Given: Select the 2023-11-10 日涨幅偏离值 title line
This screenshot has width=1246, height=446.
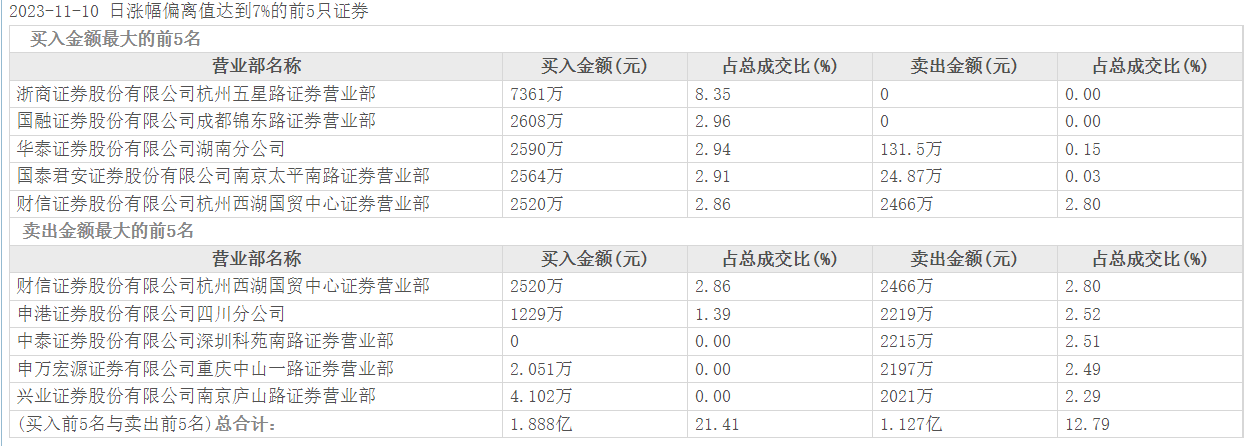Looking at the screenshot, I should pos(188,12).
